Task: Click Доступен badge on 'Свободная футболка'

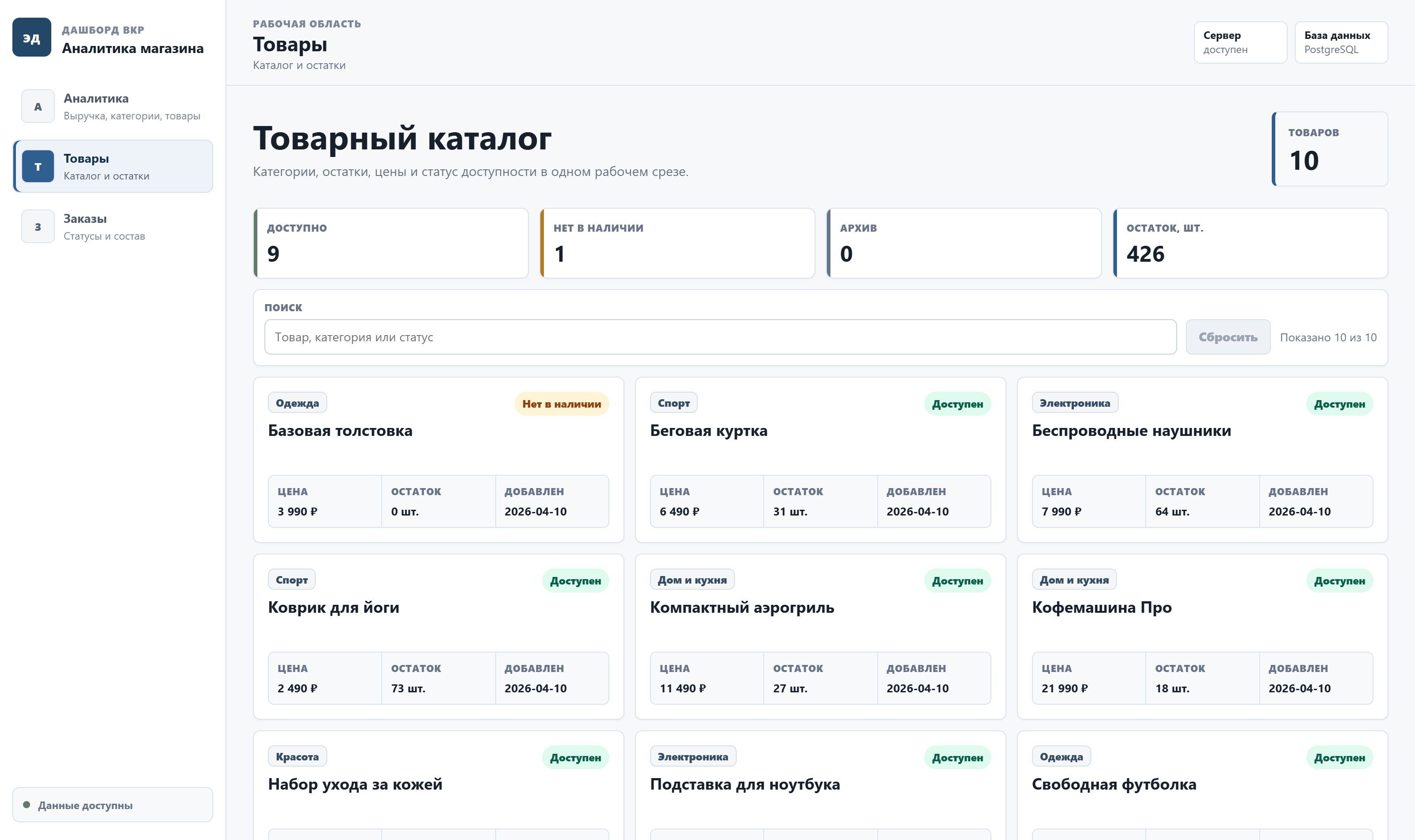Action: point(1339,757)
